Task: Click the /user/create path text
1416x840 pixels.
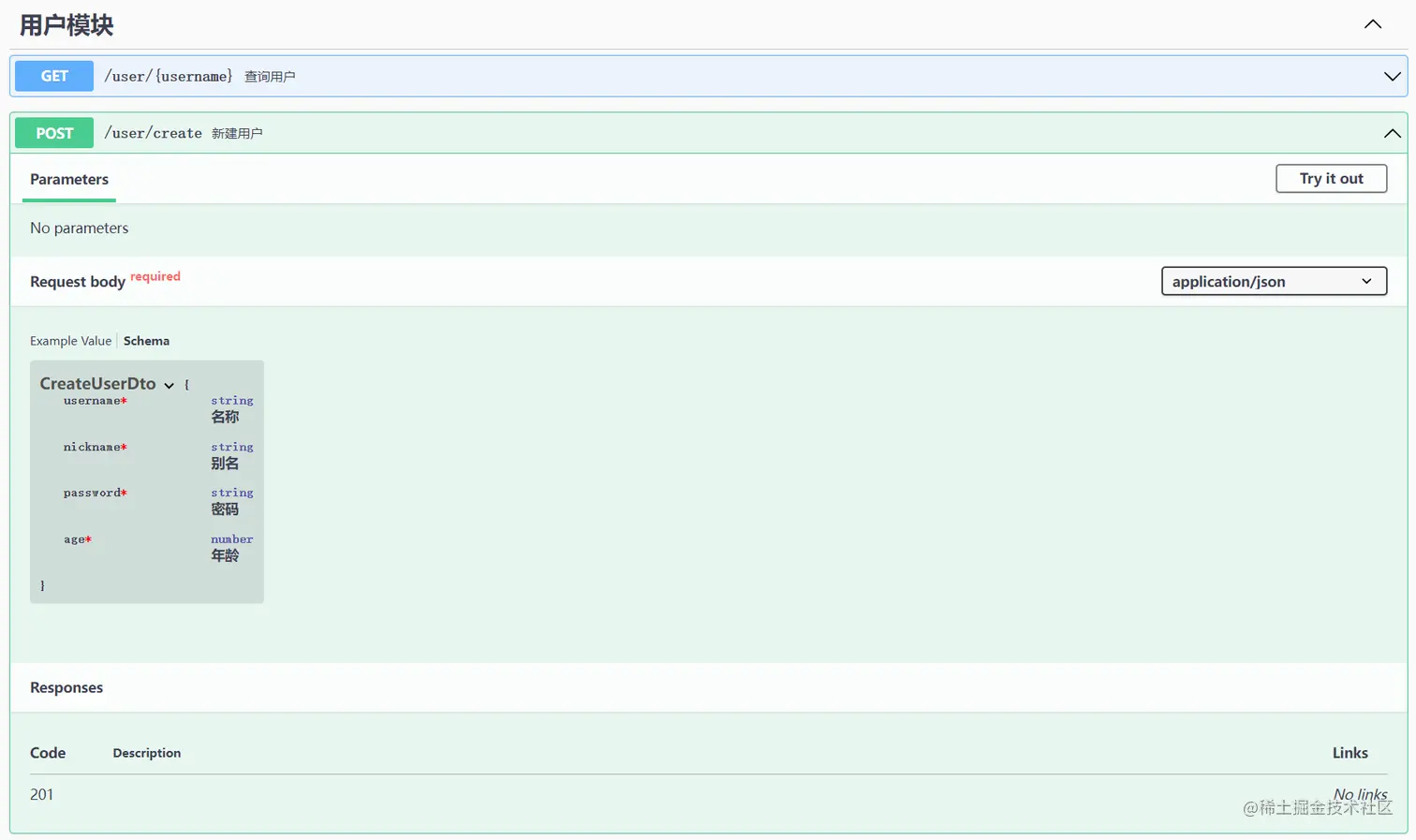Action: tap(153, 133)
